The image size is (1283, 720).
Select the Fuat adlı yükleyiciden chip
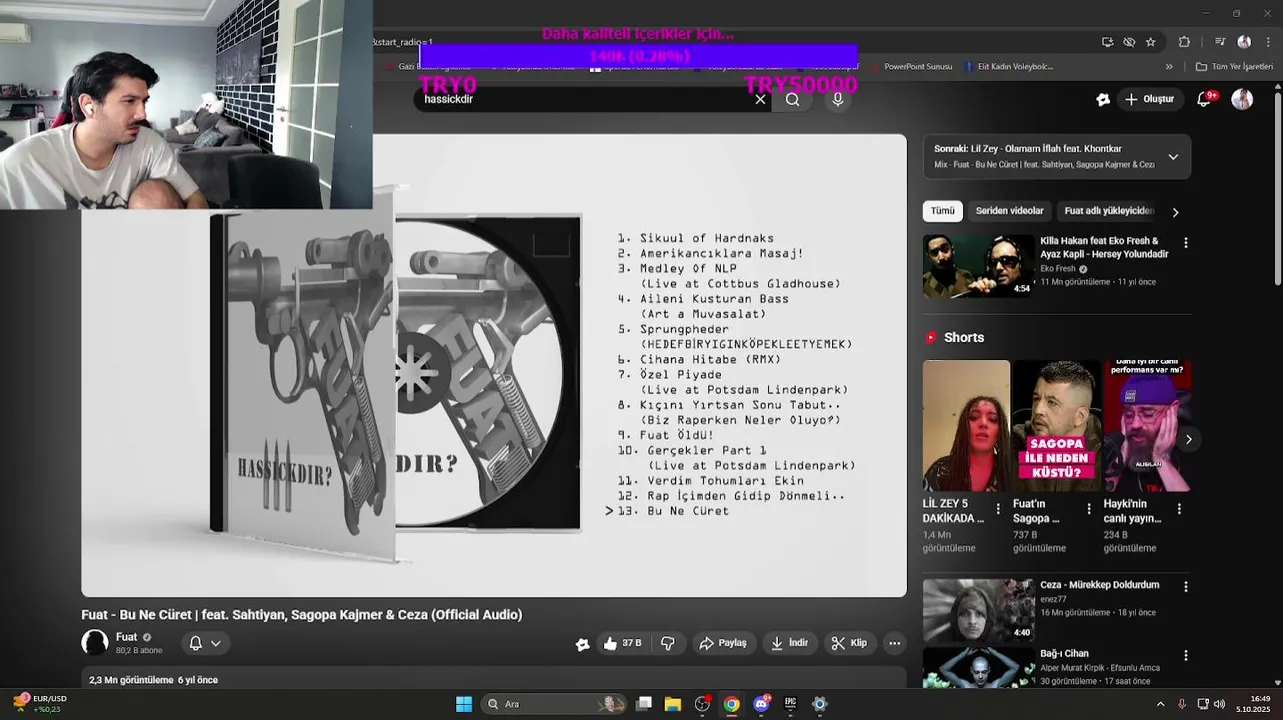coord(1108,211)
